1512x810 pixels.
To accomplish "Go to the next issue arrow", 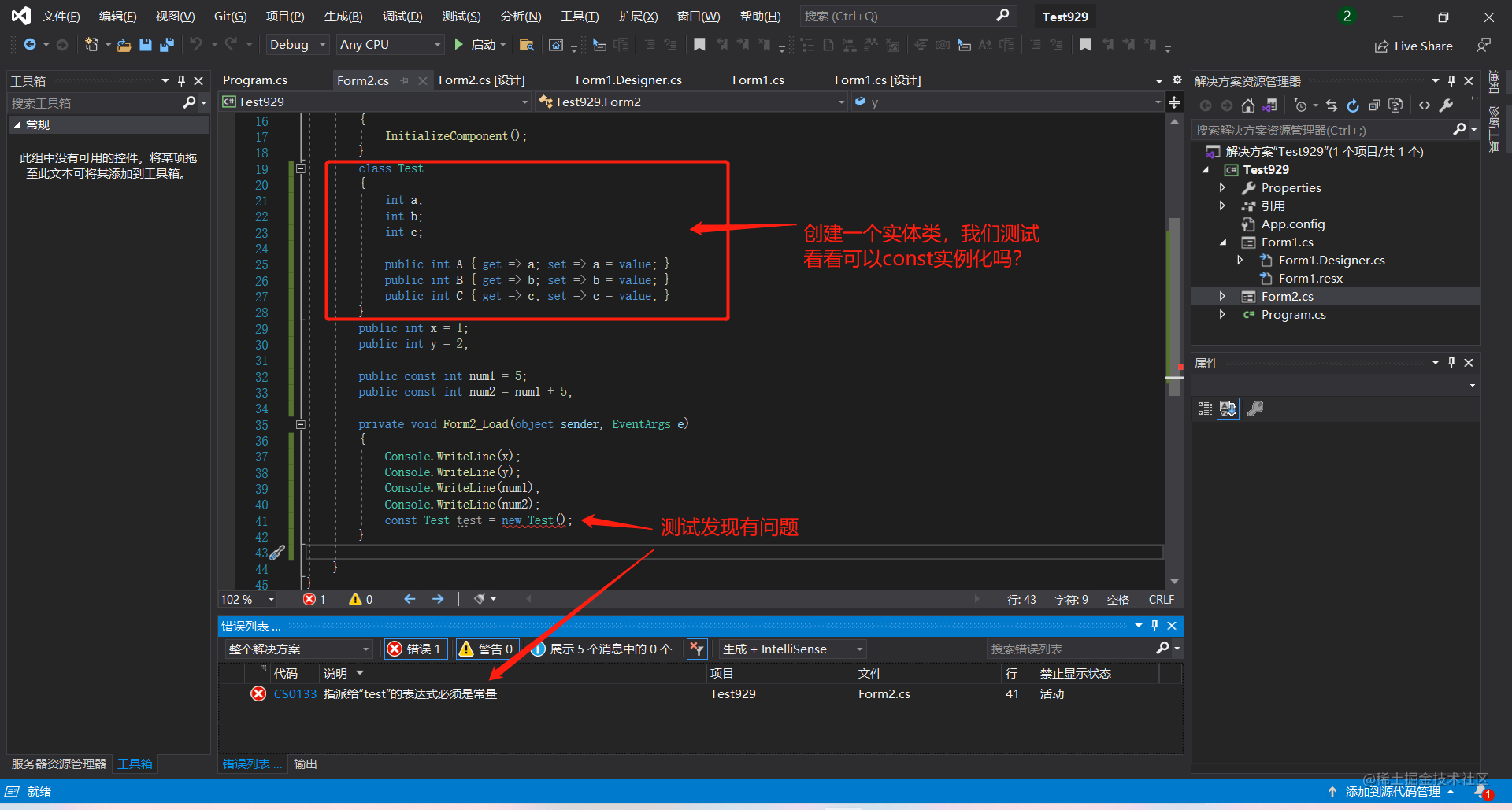I will [438, 599].
